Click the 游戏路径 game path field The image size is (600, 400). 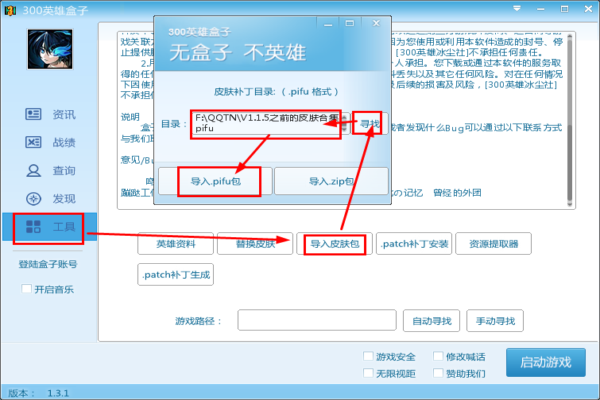(x=317, y=320)
